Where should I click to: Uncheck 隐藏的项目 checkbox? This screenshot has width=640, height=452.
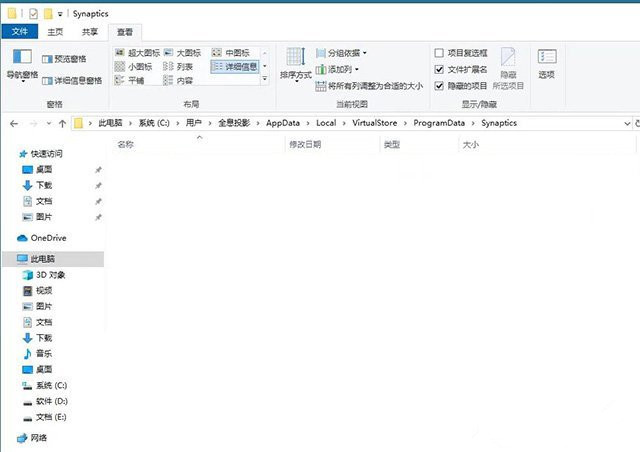(439, 86)
